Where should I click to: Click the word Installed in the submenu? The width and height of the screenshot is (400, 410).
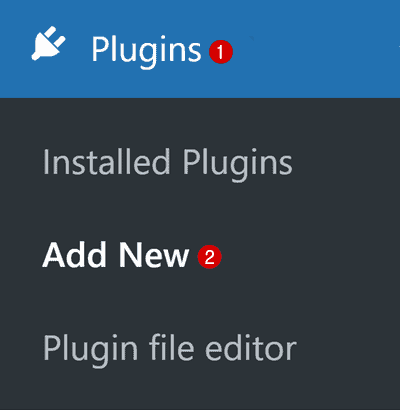[x=107, y=161]
